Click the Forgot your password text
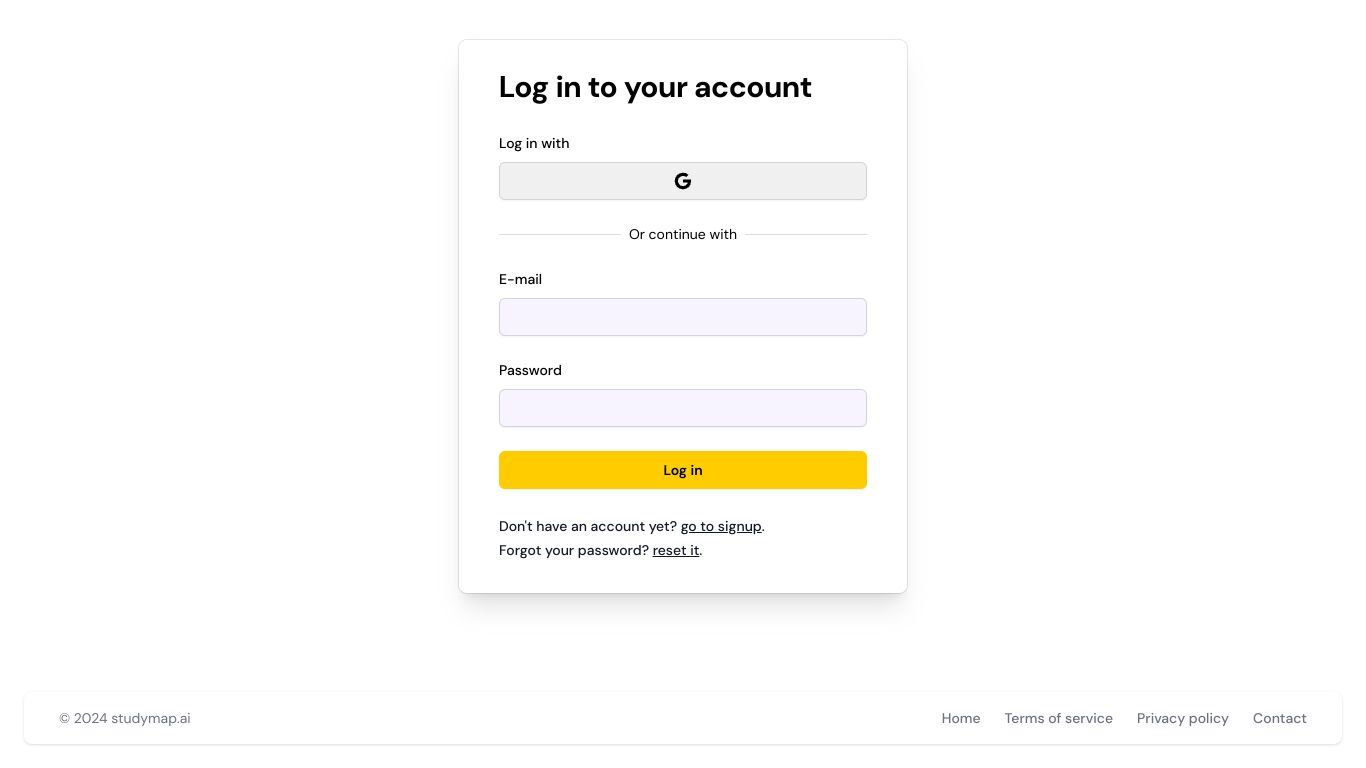Viewport: 1366px width, 768px height. click(574, 550)
